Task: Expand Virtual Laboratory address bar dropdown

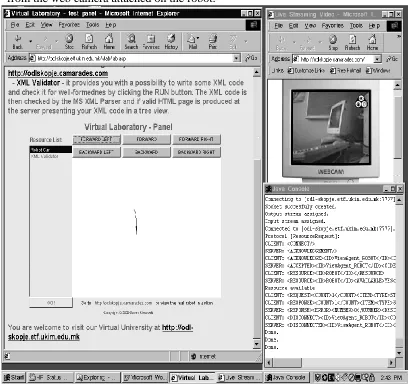Action: tap(237, 58)
